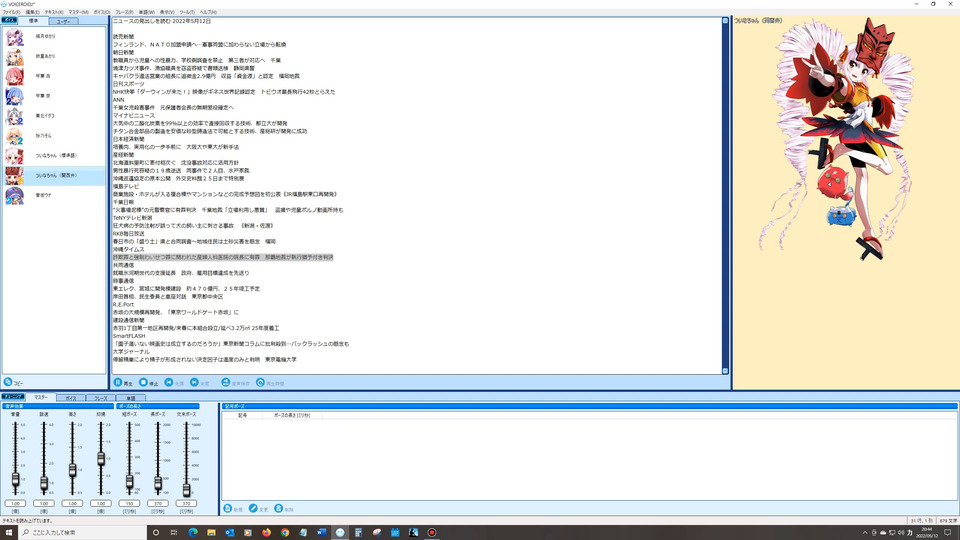This screenshot has height=540, width=960.
Task: Select the 琴葉 葵 voice preset
Action: tap(54, 96)
